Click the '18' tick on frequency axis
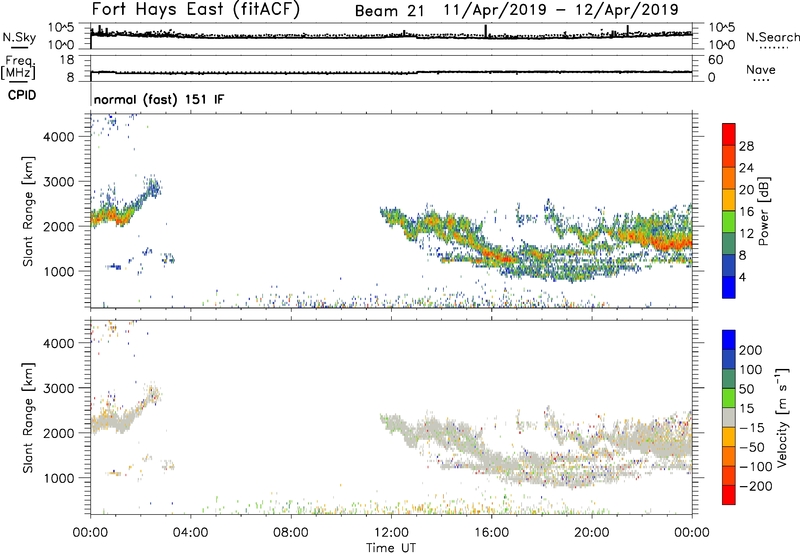Viewport: 800px width, 554px height. point(67,60)
